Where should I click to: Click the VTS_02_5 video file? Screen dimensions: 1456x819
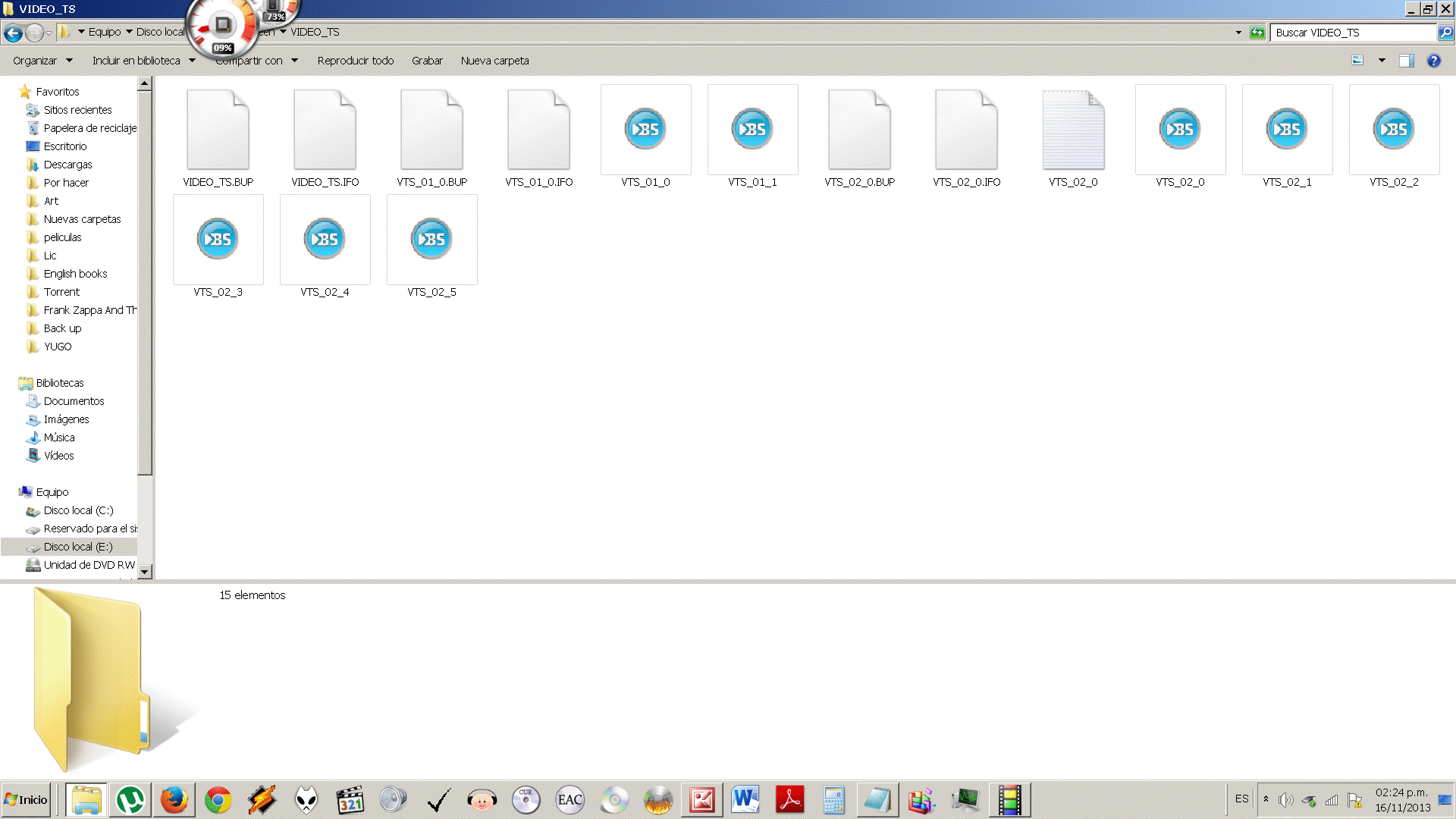[x=431, y=240]
